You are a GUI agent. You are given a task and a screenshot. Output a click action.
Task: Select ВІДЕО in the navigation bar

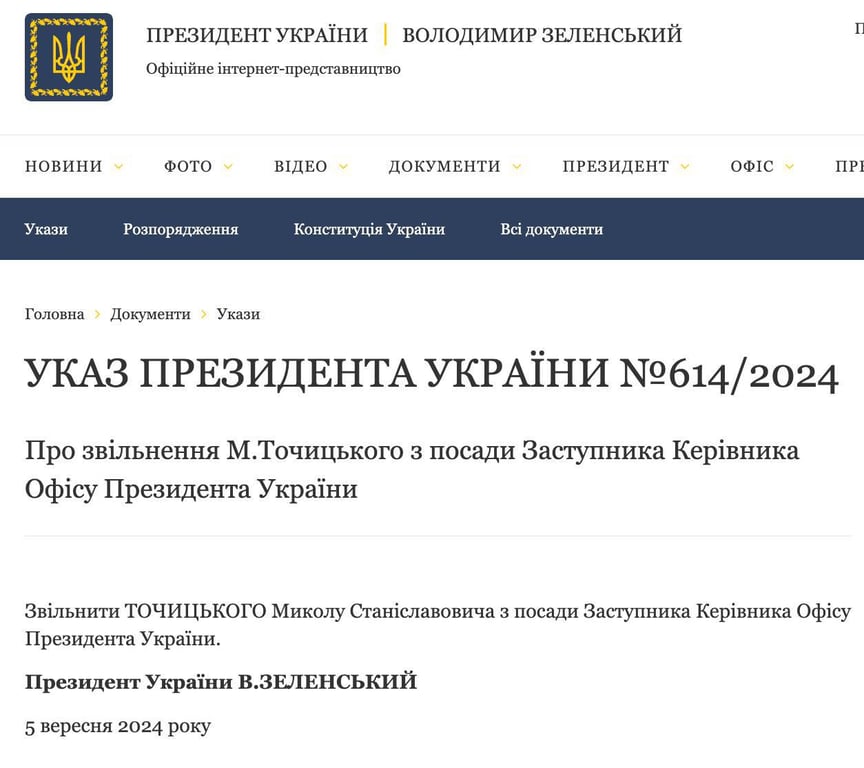[302, 166]
